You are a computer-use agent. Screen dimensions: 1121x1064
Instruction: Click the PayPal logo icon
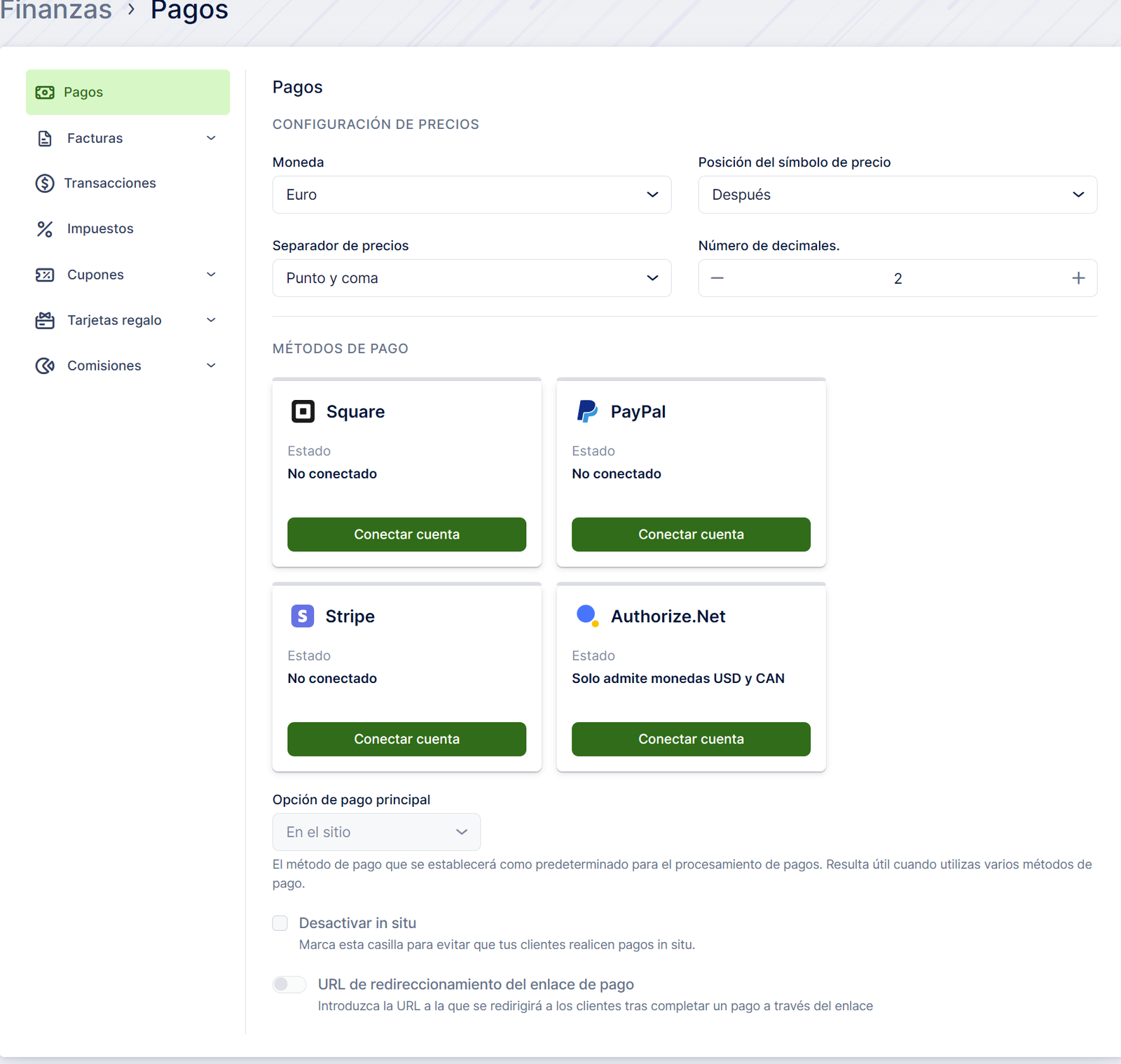click(x=586, y=411)
